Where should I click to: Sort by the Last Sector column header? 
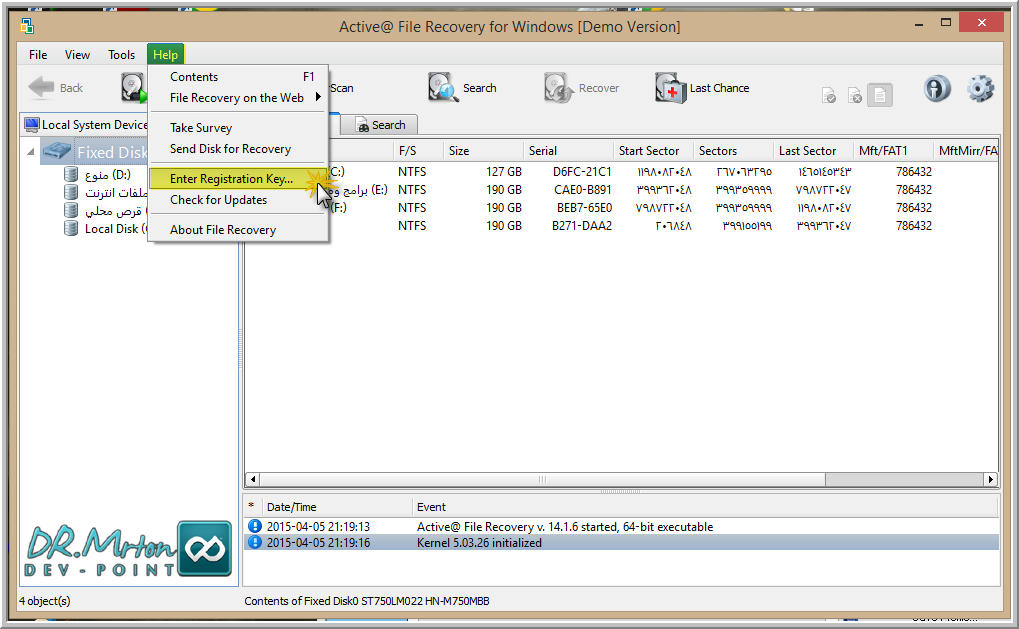pyautogui.click(x=813, y=151)
